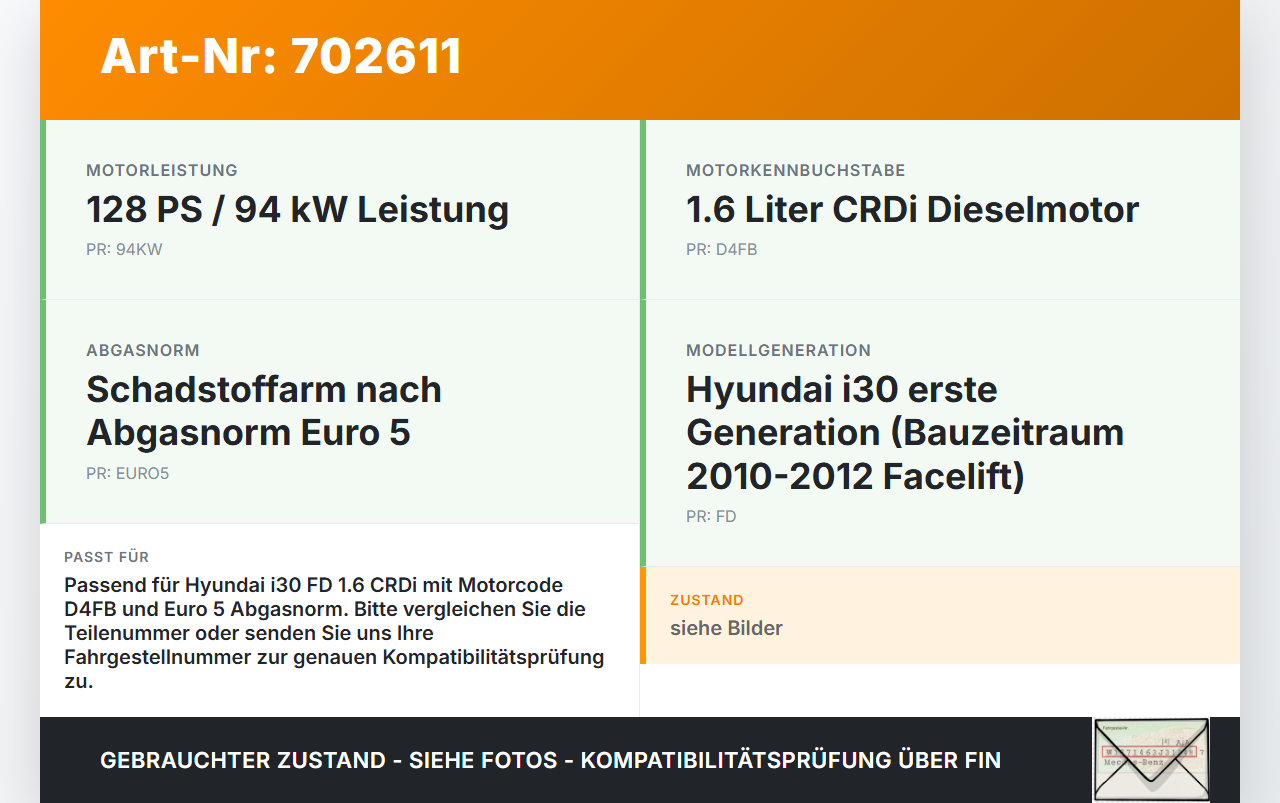Click the 'ABGASNORM' label

143,351
